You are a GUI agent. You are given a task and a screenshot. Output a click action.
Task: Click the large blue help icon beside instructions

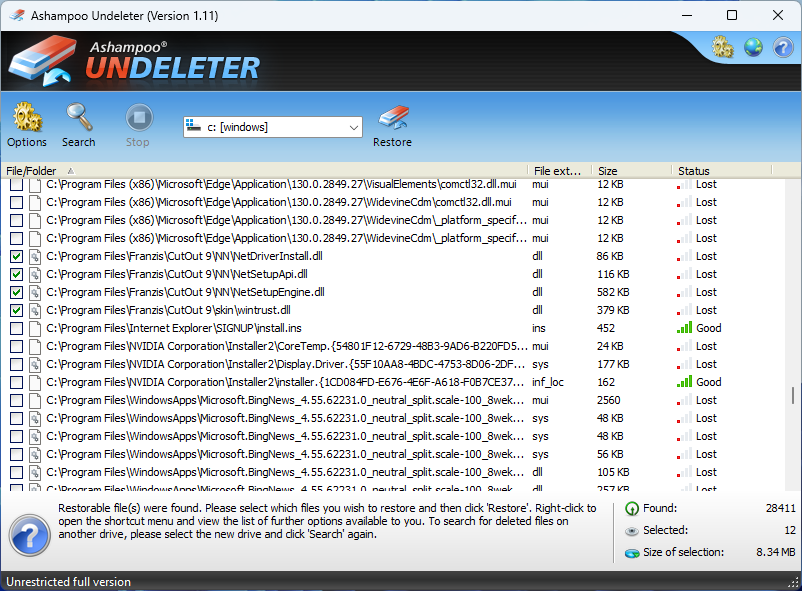click(x=29, y=535)
